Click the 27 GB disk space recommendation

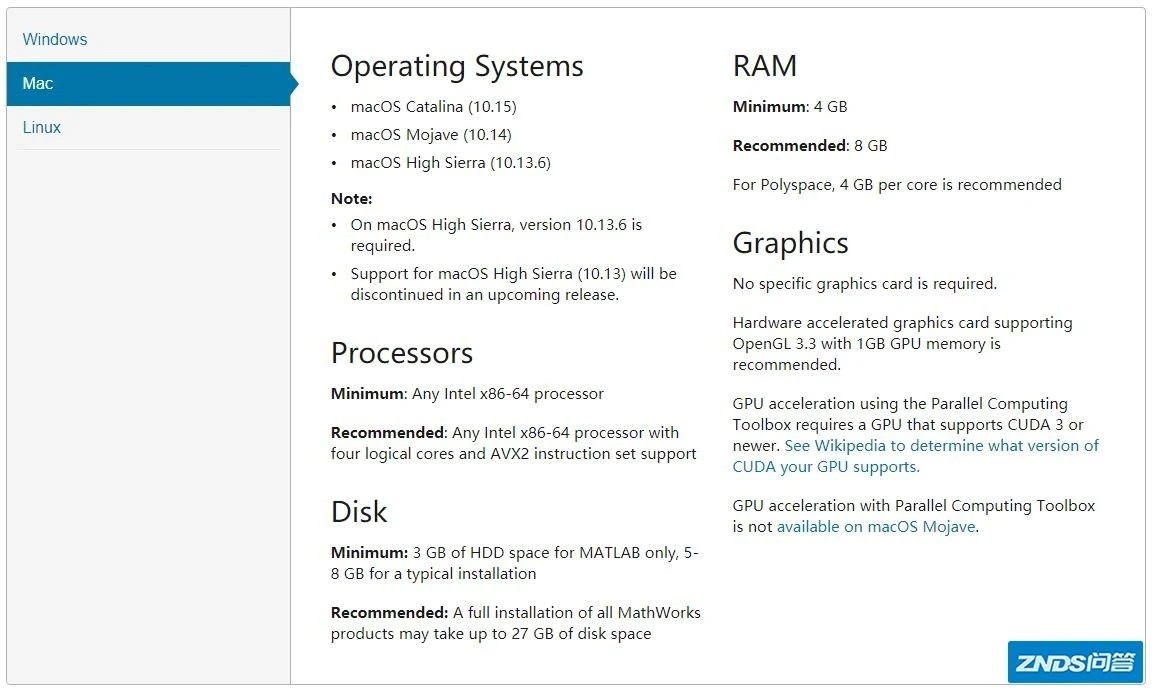pyautogui.click(x=515, y=623)
